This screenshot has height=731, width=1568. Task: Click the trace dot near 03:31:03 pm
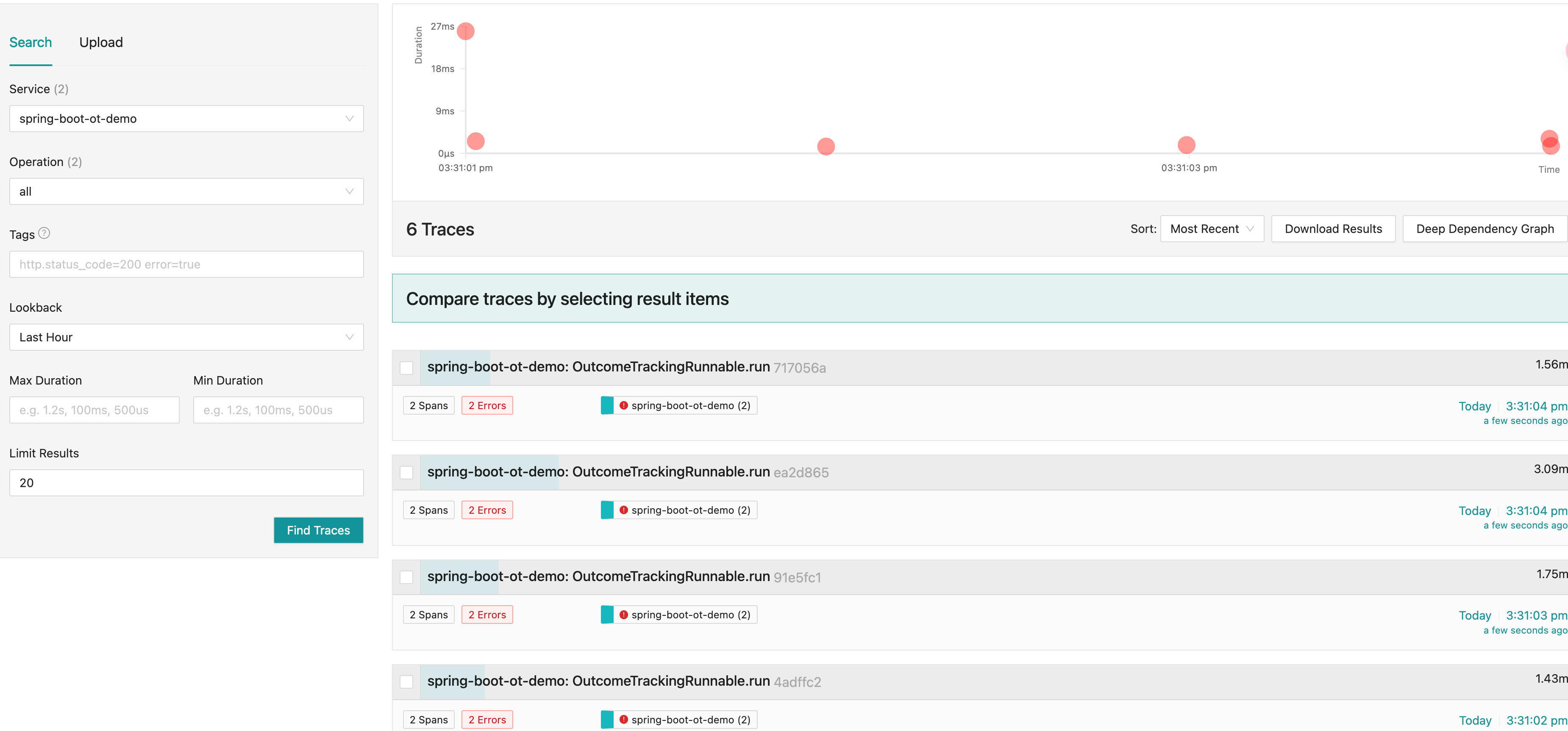1186,145
